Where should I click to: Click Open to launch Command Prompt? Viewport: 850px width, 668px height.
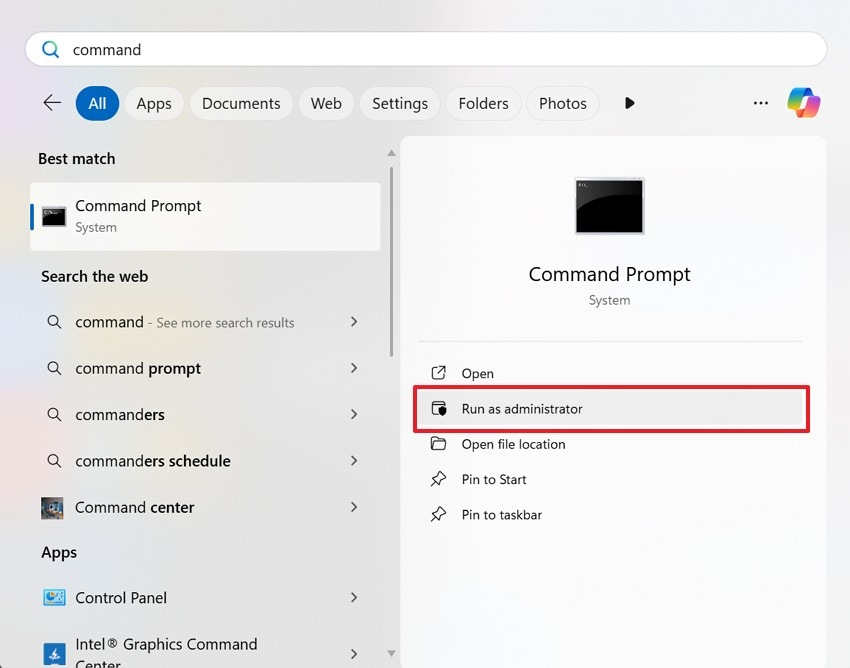point(477,373)
